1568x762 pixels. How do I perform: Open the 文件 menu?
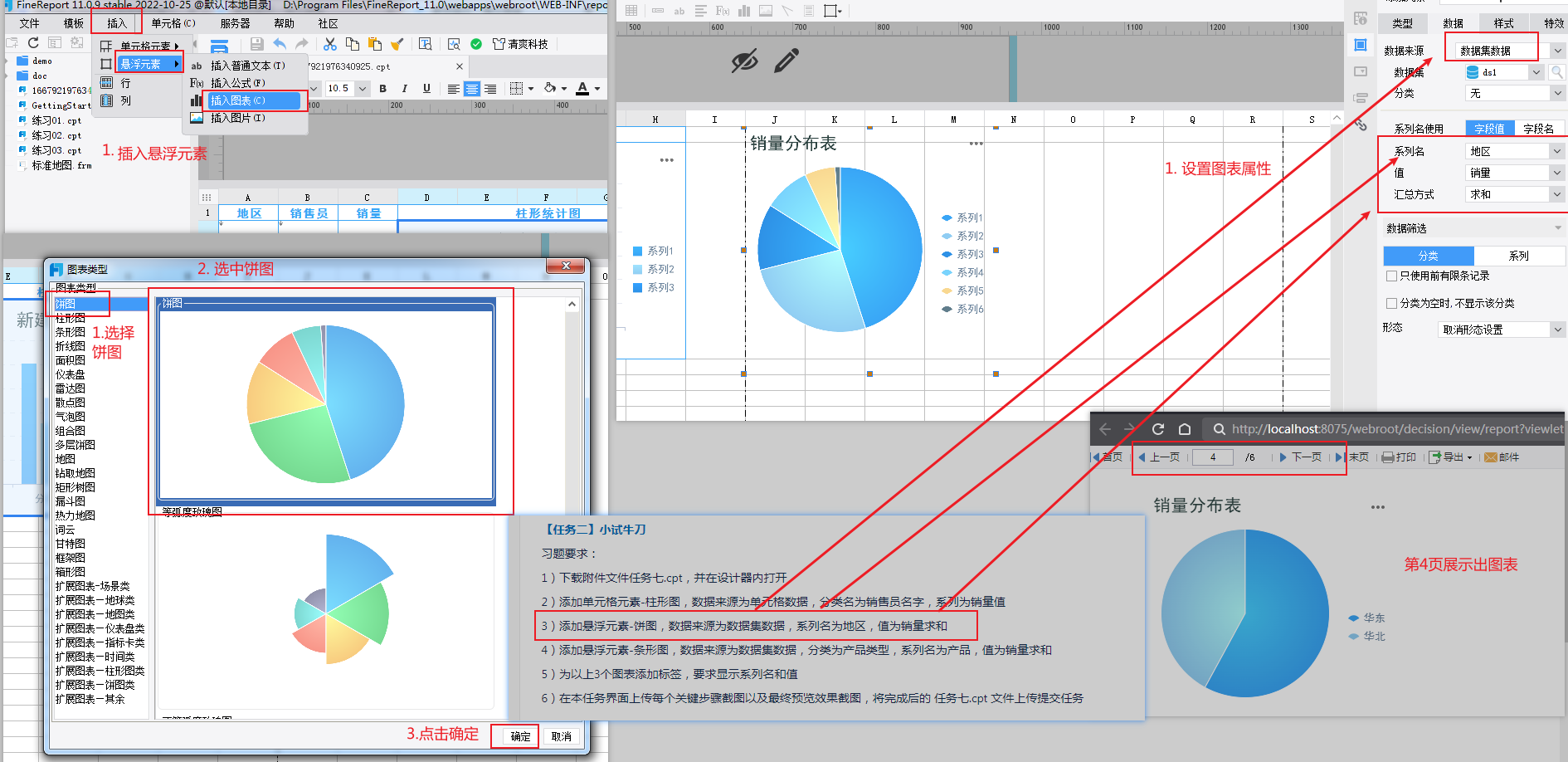(x=29, y=23)
